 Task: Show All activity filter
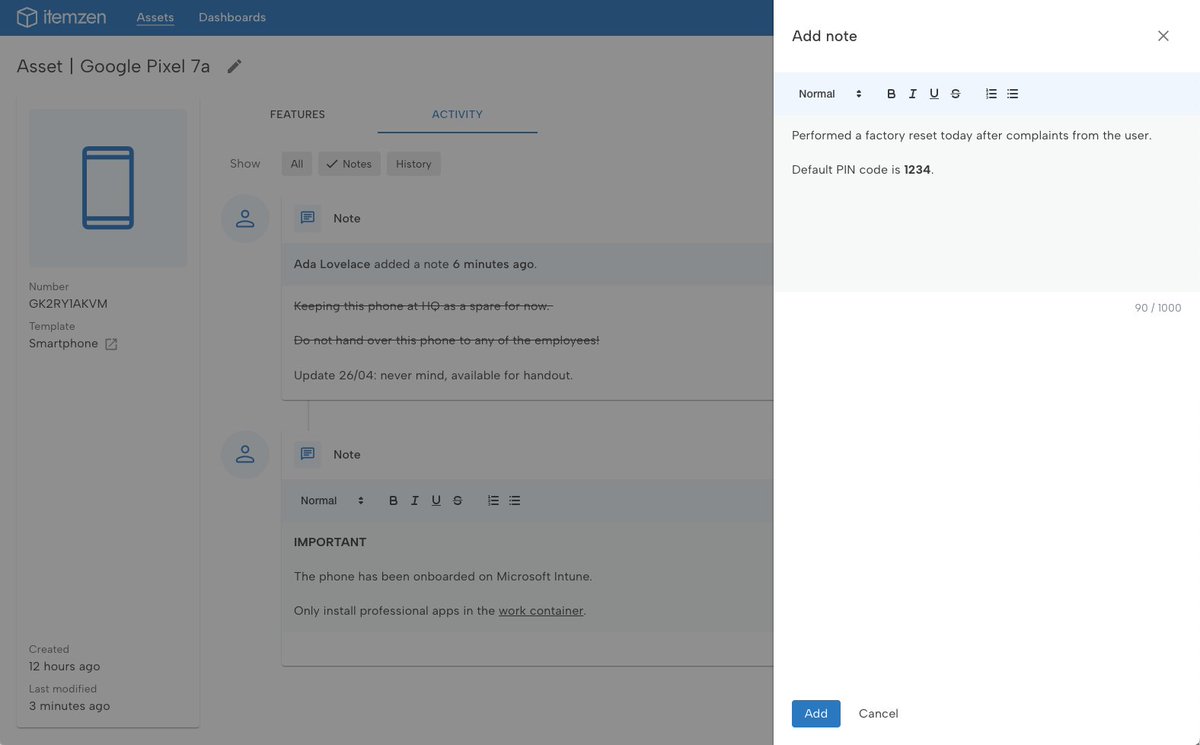(297, 164)
